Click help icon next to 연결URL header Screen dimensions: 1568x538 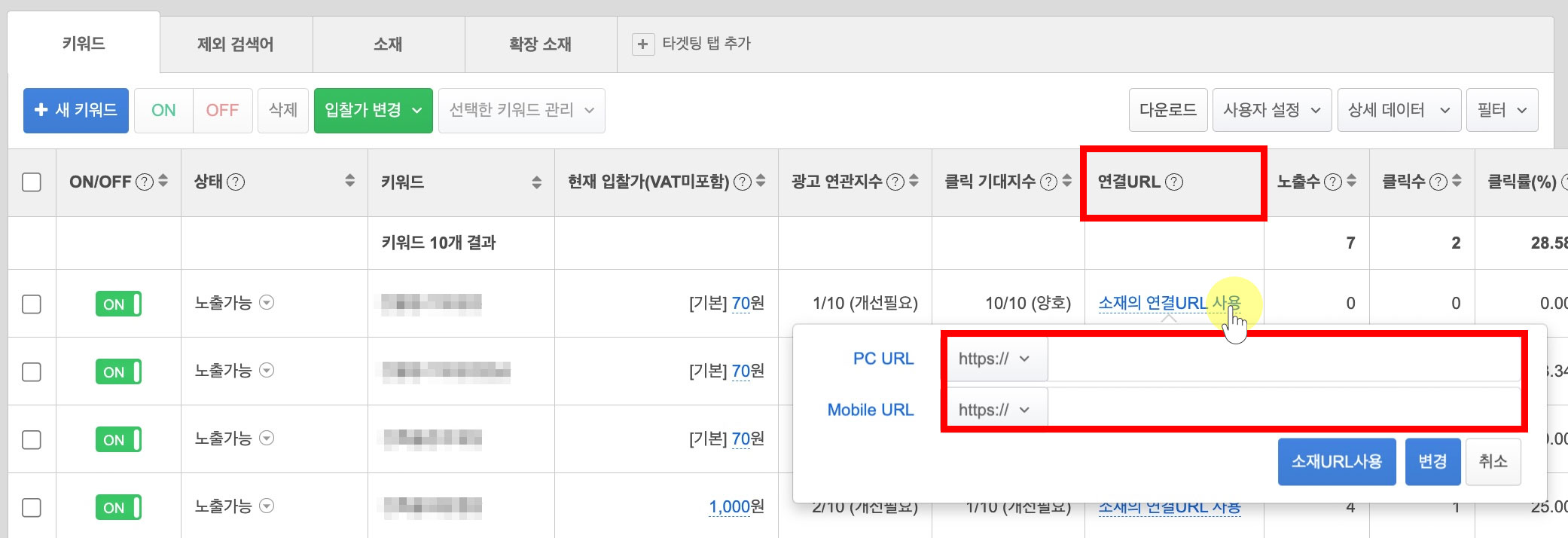point(1174,182)
